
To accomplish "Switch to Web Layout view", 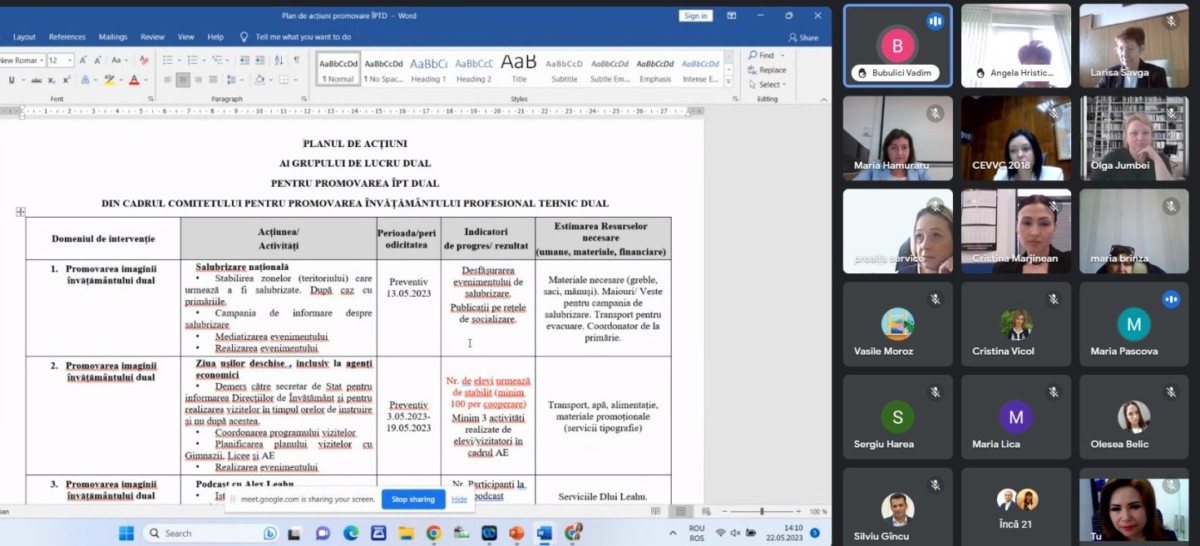I will tap(706, 511).
